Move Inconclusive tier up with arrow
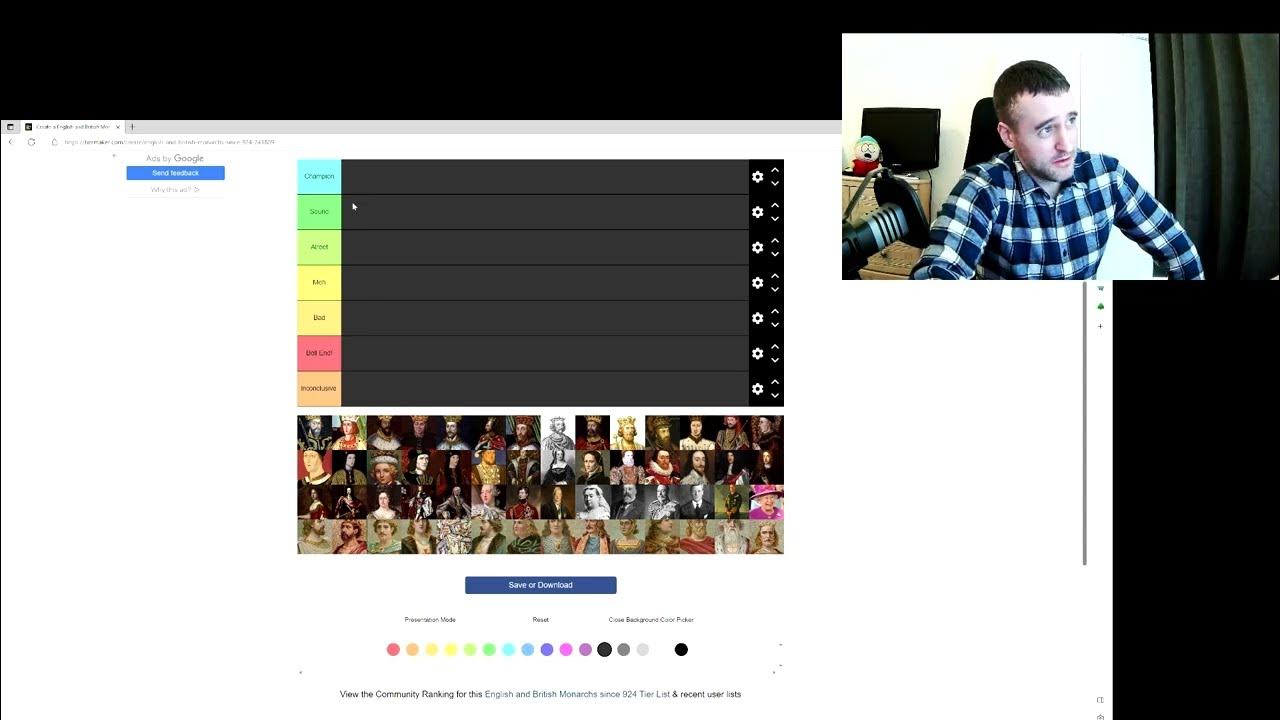 pyautogui.click(x=775, y=382)
